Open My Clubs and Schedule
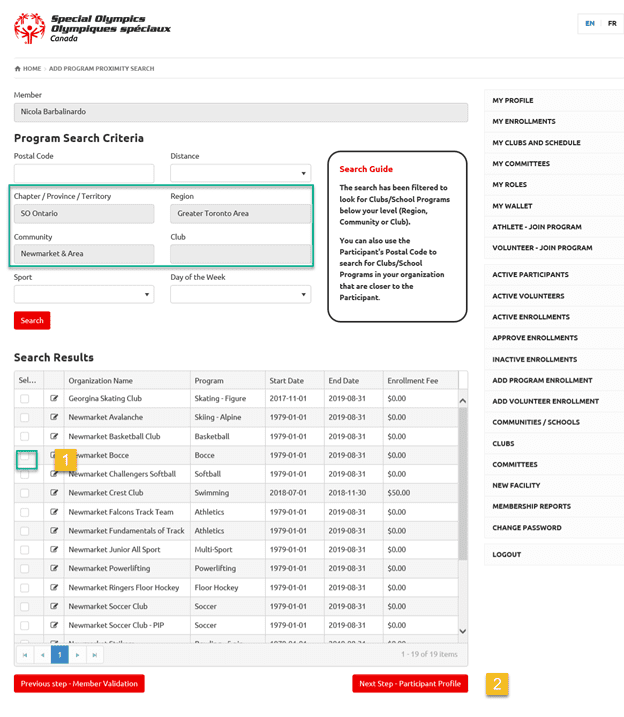 (x=536, y=143)
